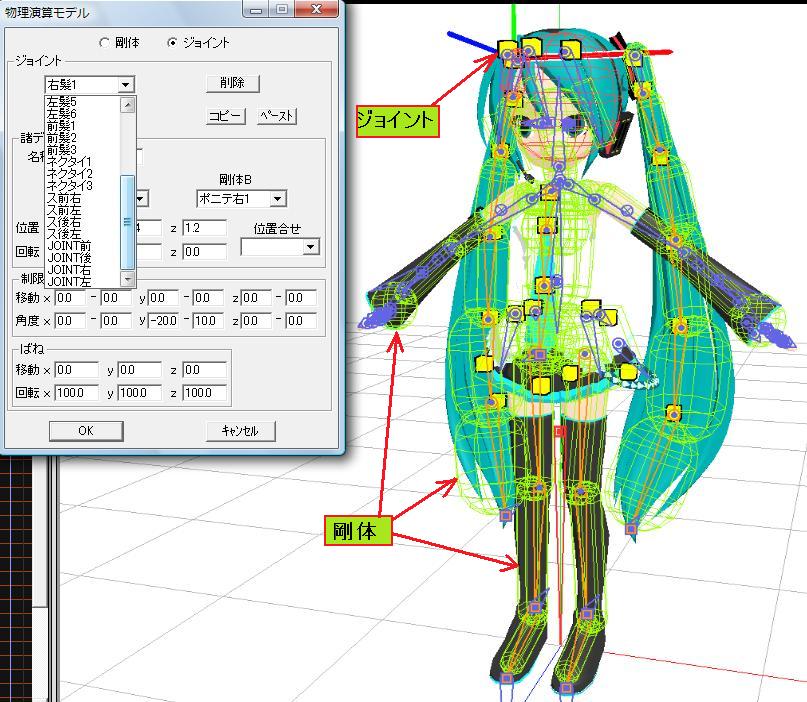The width and height of the screenshot is (807, 702).
Task: Click the joint list scrollbar thumb
Action: [x=128, y=222]
